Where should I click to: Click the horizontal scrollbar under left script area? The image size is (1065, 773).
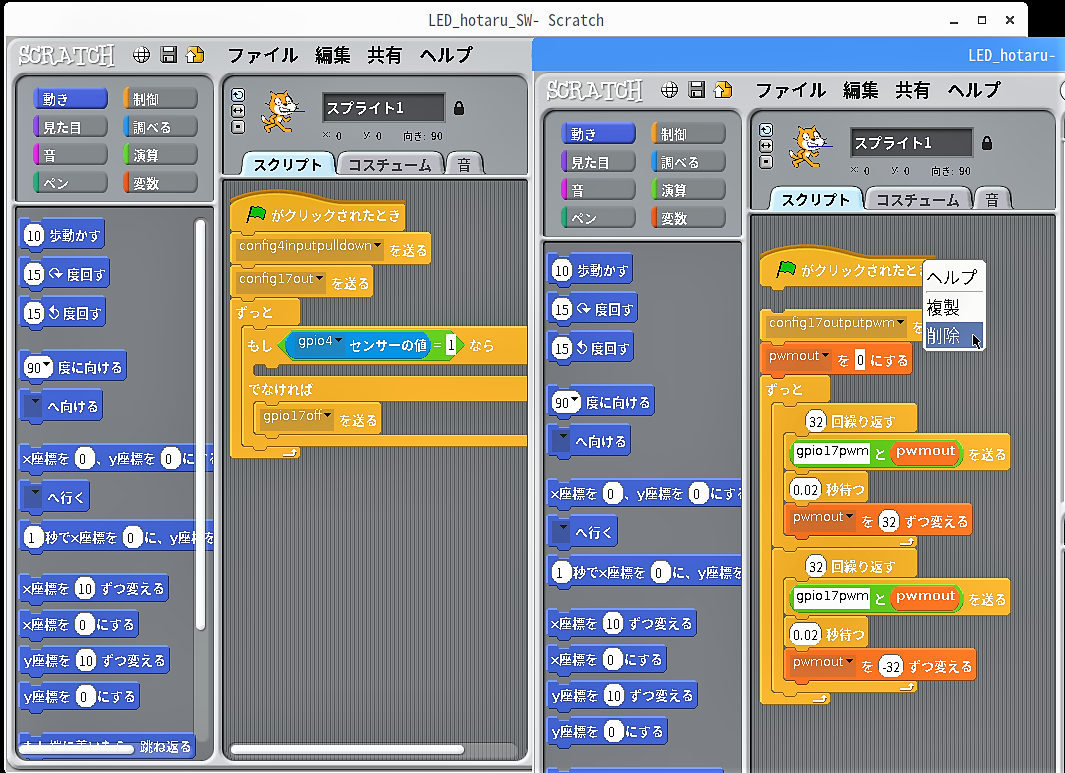[x=347, y=750]
